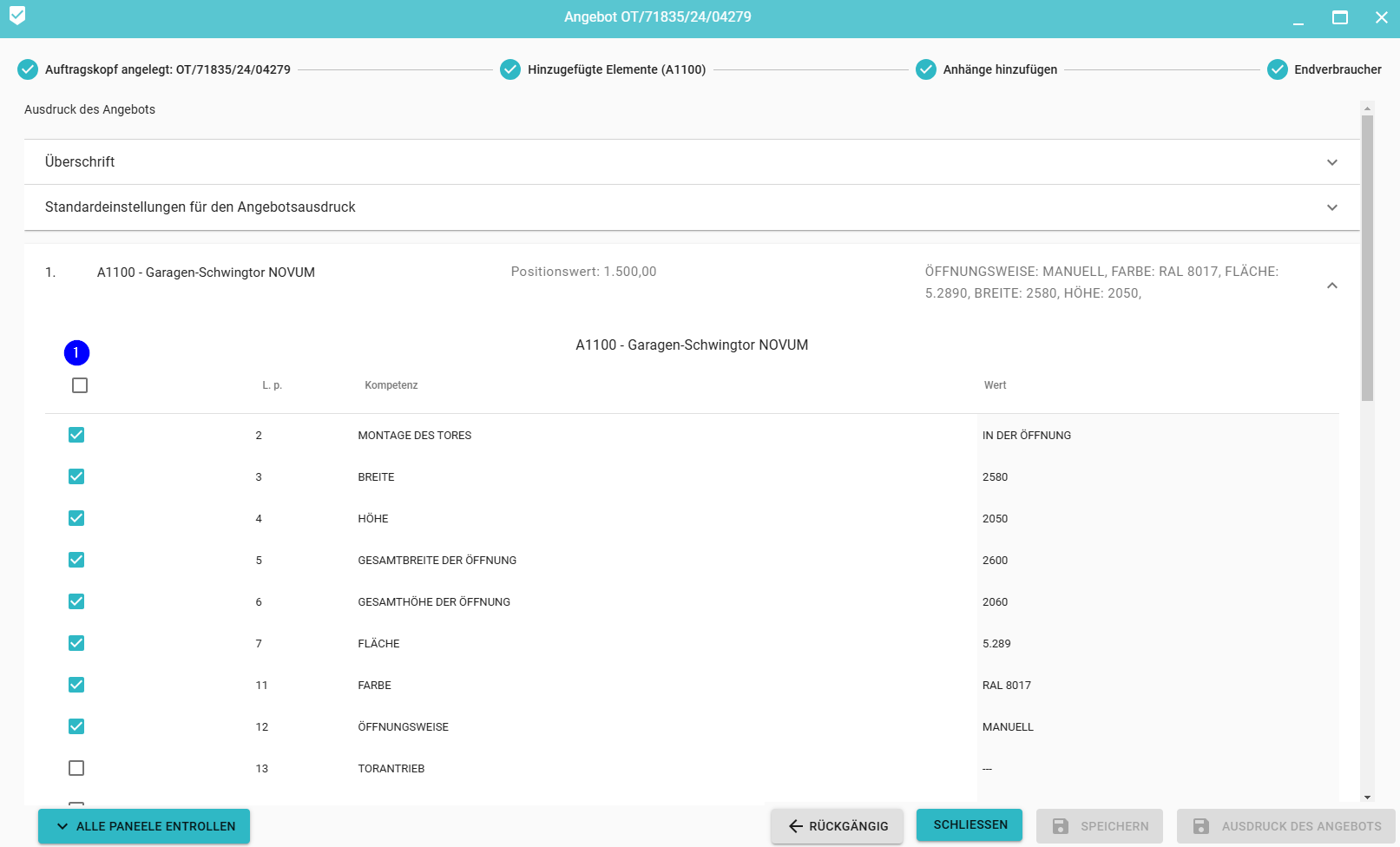1400x847 pixels.
Task: Click the Anhänge hinzufügen step checkmark icon
Action: (926, 69)
